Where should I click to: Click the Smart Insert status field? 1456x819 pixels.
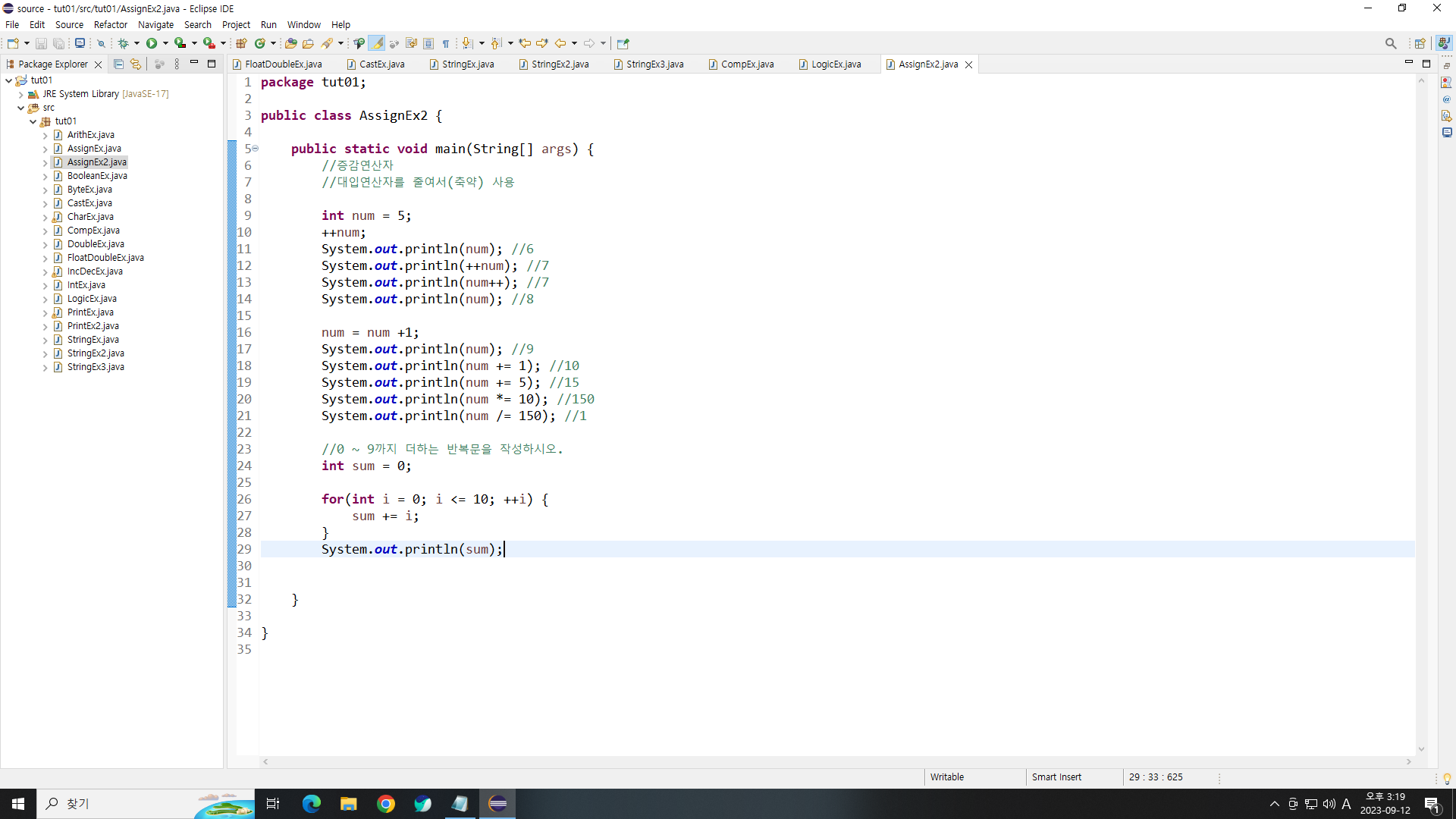(x=1056, y=777)
